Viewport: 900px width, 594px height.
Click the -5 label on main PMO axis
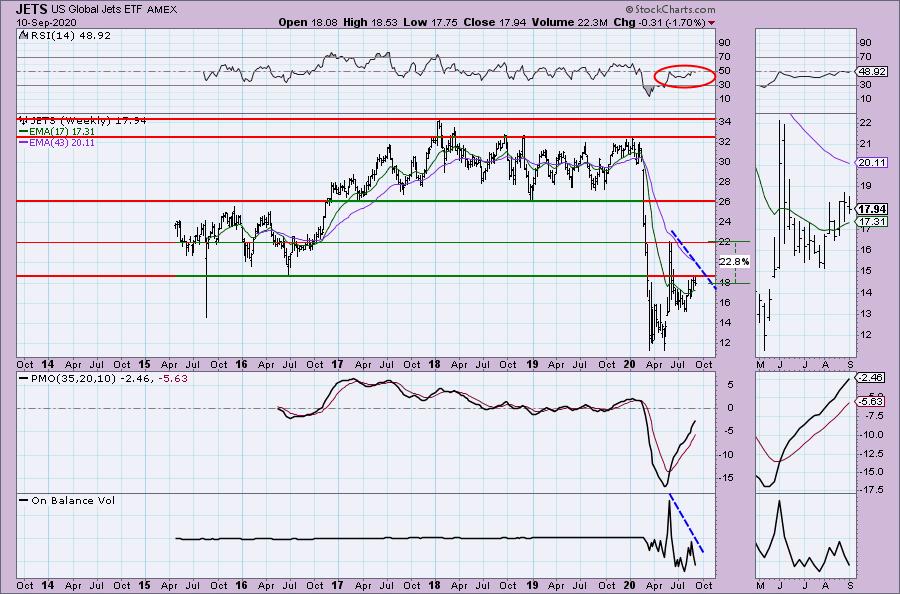click(728, 431)
